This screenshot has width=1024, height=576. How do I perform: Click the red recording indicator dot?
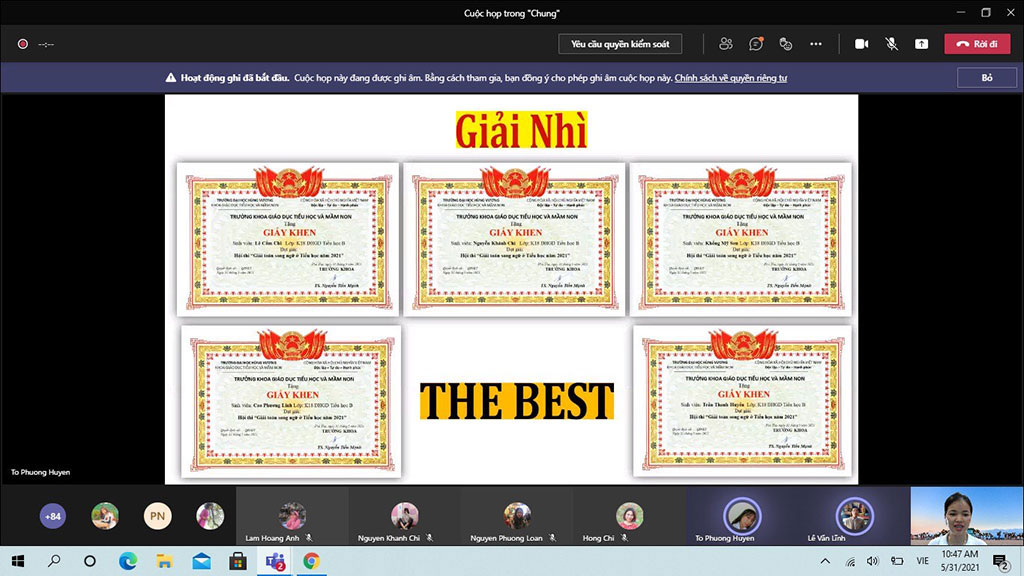point(23,44)
